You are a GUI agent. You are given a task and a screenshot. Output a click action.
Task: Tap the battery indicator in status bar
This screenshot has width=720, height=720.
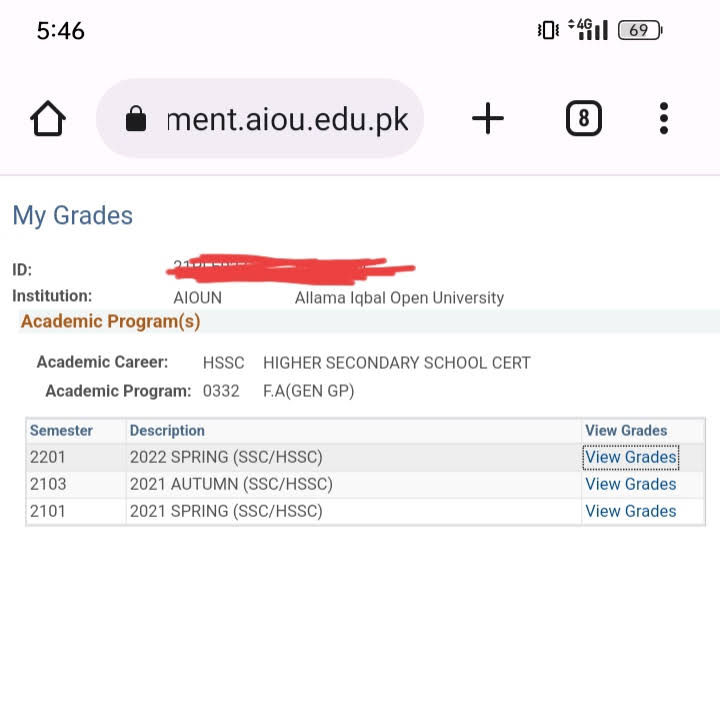pyautogui.click(x=640, y=30)
